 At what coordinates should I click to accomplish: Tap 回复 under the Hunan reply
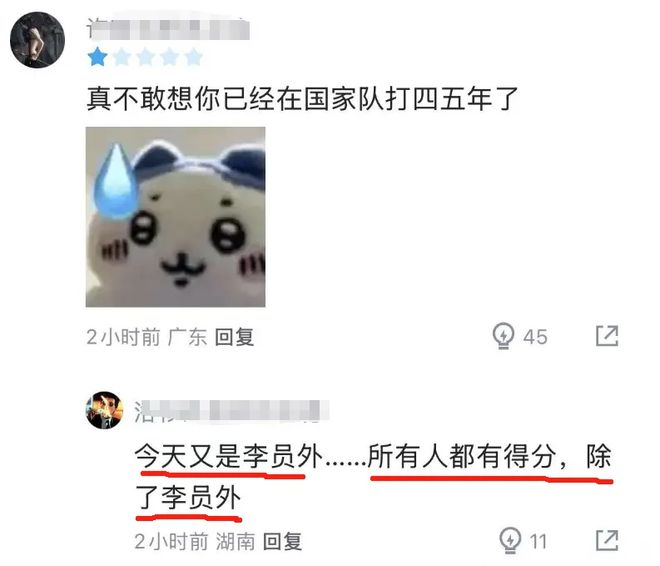(x=282, y=541)
